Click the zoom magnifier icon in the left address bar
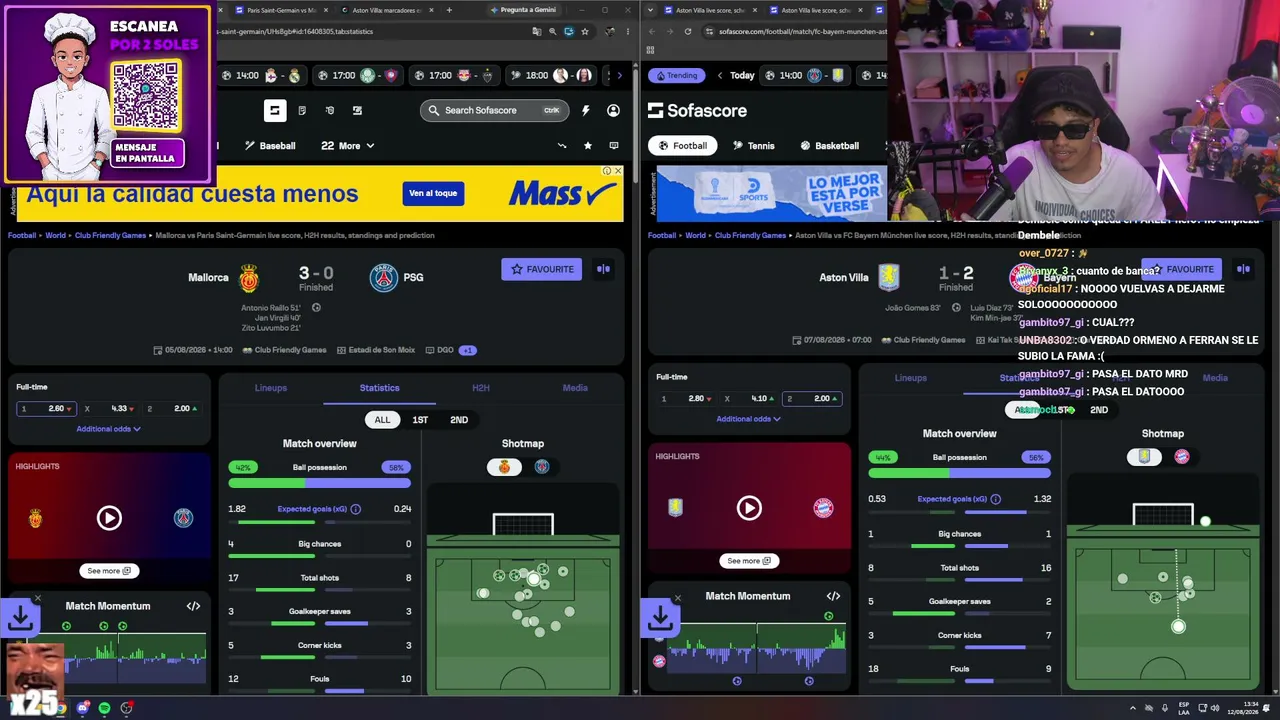The height and width of the screenshot is (720, 1280). click(553, 31)
